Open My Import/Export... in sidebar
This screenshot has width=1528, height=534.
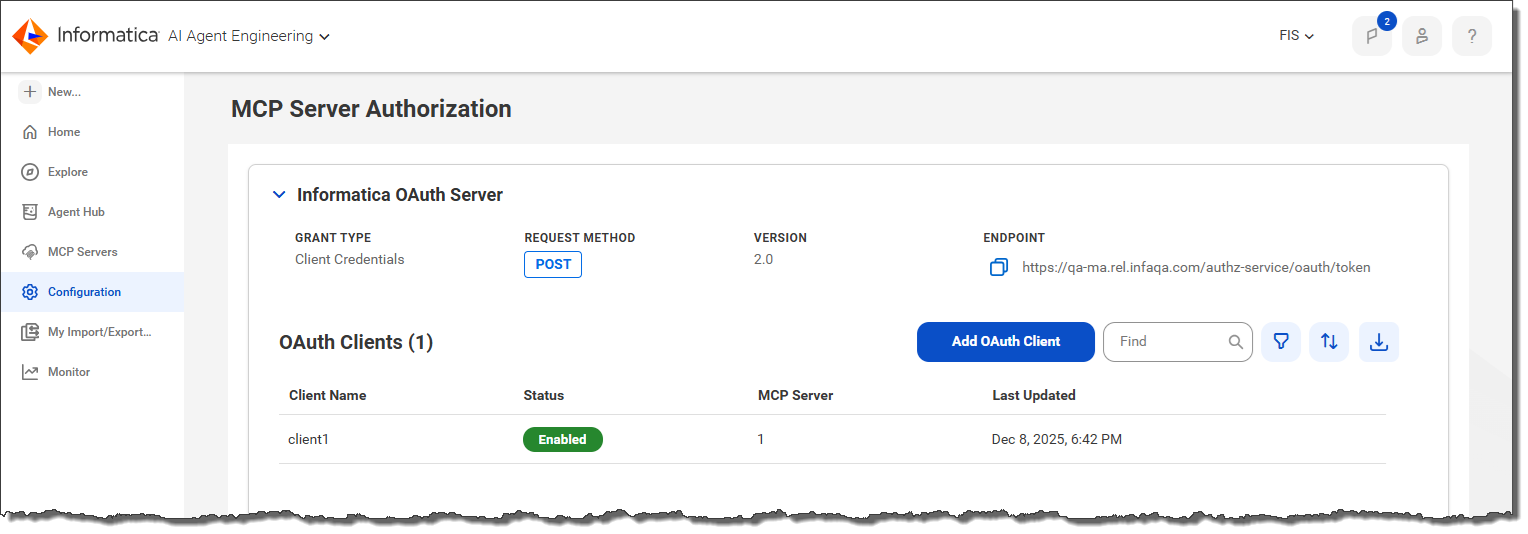click(x=92, y=332)
